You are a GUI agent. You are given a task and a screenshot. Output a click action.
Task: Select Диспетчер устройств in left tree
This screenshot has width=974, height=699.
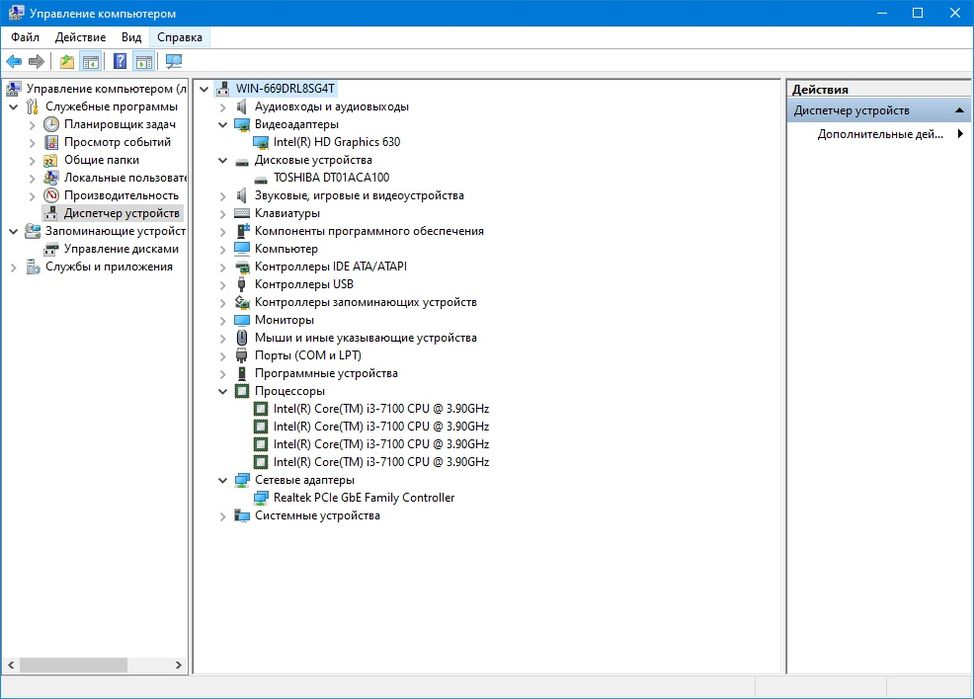pyautogui.click(x=122, y=213)
